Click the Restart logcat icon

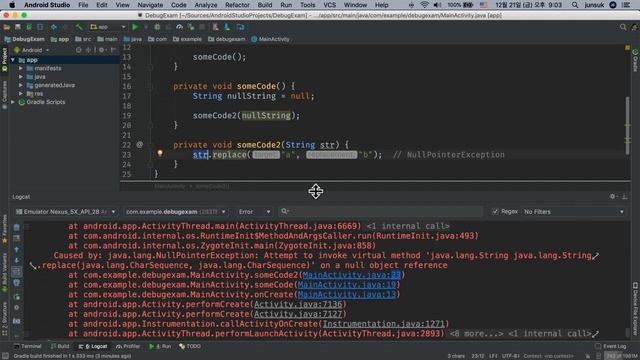pyautogui.click(x=16, y=297)
